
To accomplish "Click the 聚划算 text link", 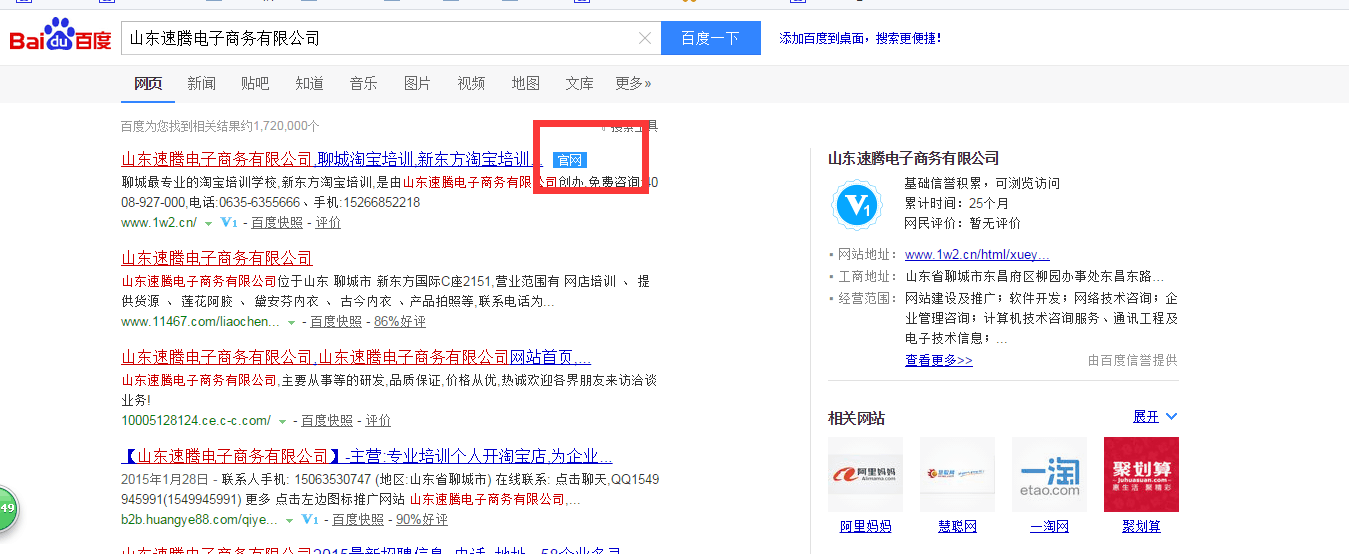I will coord(1141,527).
